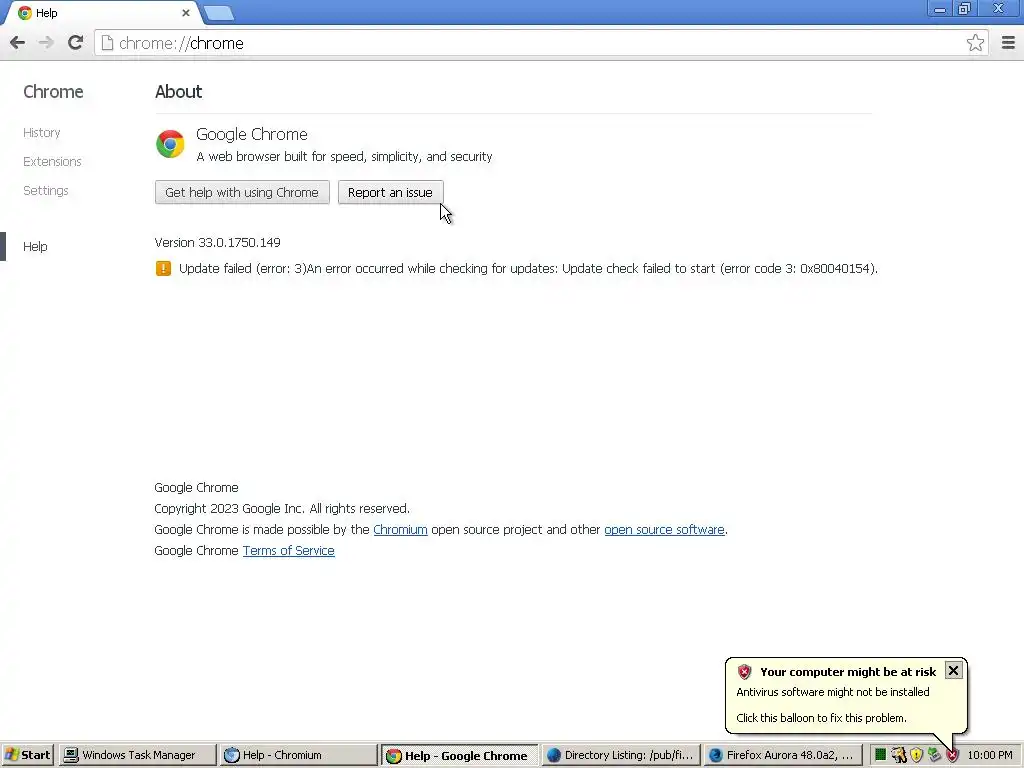
Task: Switch to Directory Listing taskbar window
Action: (620, 755)
